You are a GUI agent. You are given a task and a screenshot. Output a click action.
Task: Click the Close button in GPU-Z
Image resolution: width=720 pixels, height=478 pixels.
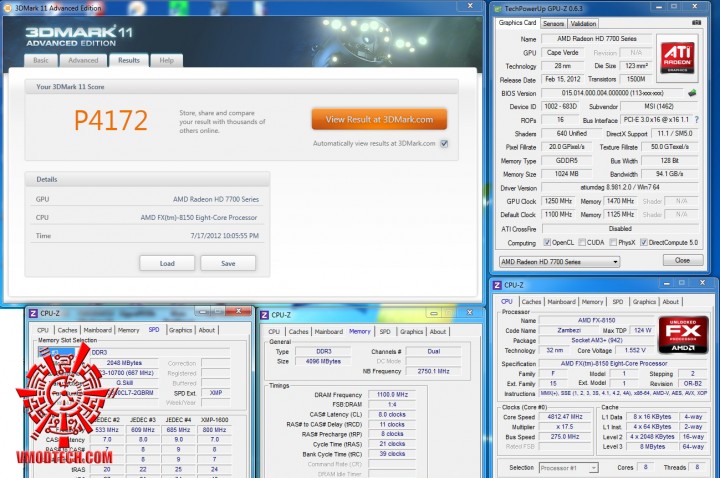682,260
